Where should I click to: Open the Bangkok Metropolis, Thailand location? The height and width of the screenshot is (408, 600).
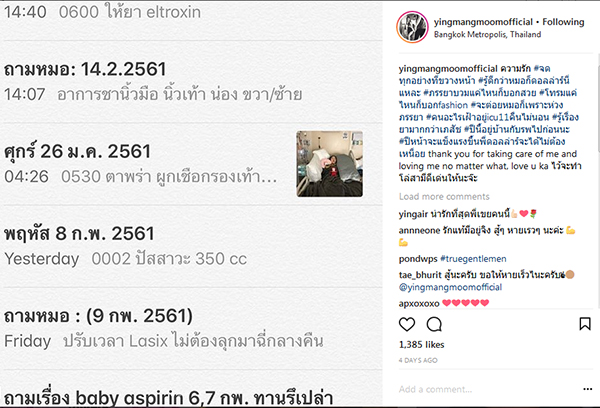click(x=488, y=34)
